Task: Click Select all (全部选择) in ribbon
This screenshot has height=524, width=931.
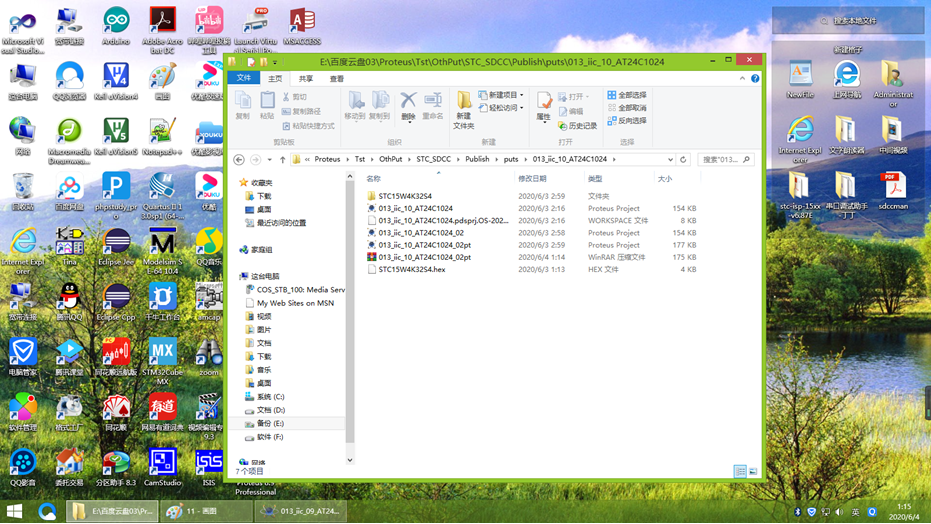Action: [x=627, y=95]
